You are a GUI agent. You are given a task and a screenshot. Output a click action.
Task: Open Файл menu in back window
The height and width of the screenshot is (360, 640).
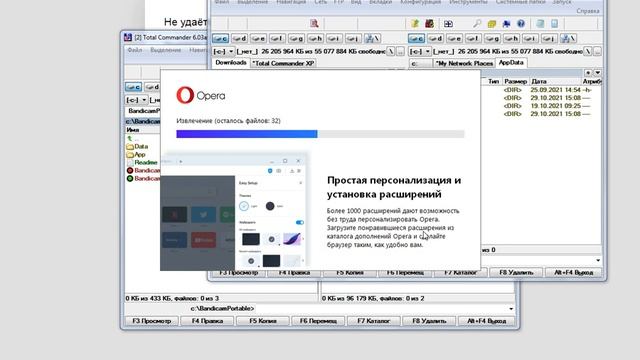pos(135,50)
